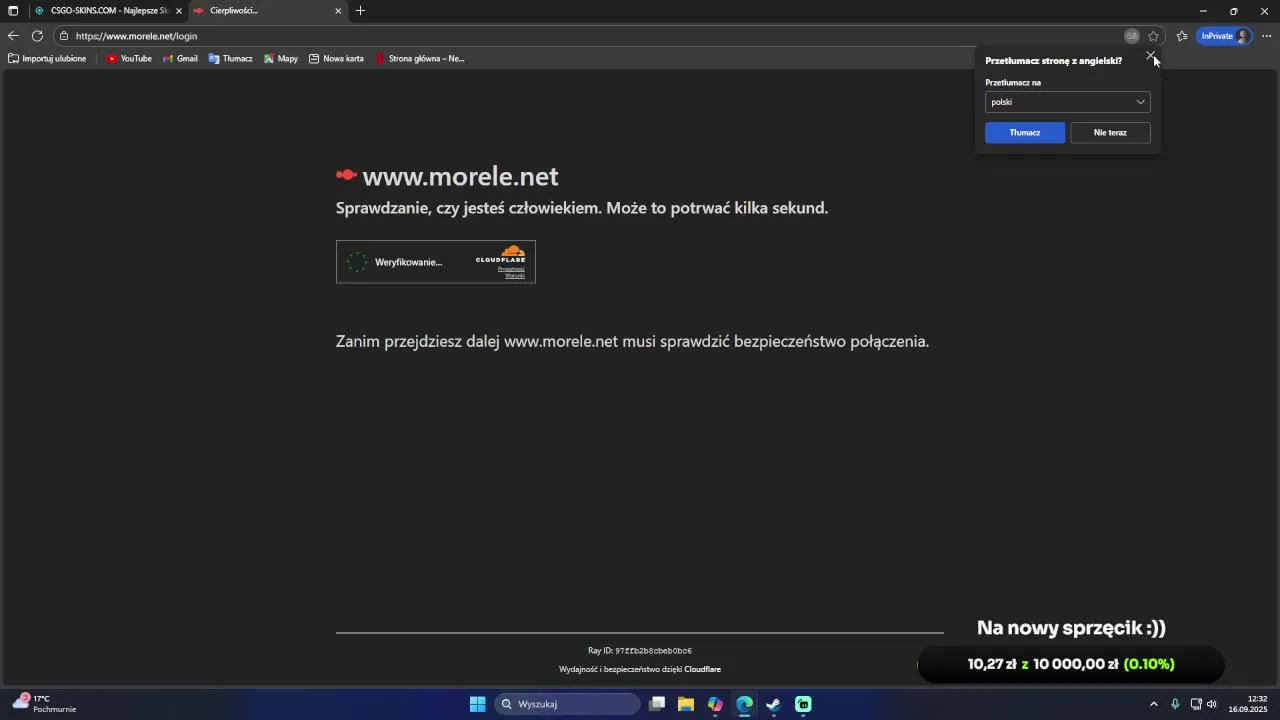1280x720 pixels.
Task: Click the Nie teraz button
Action: coord(1110,133)
